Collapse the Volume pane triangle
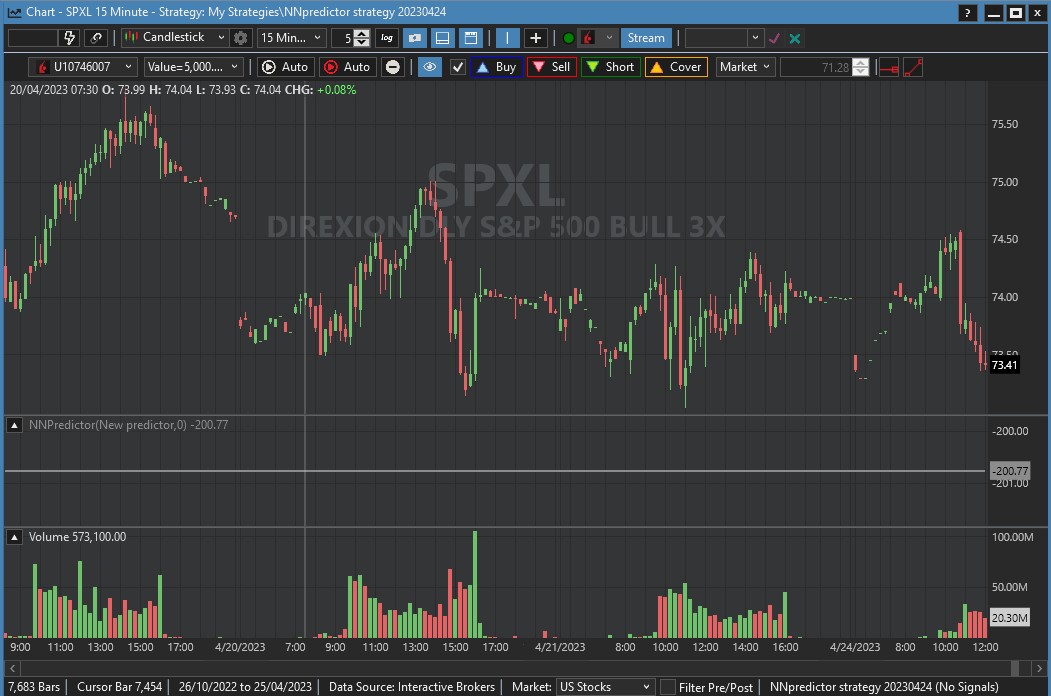Screen dimensions: 1051x696 [14, 537]
